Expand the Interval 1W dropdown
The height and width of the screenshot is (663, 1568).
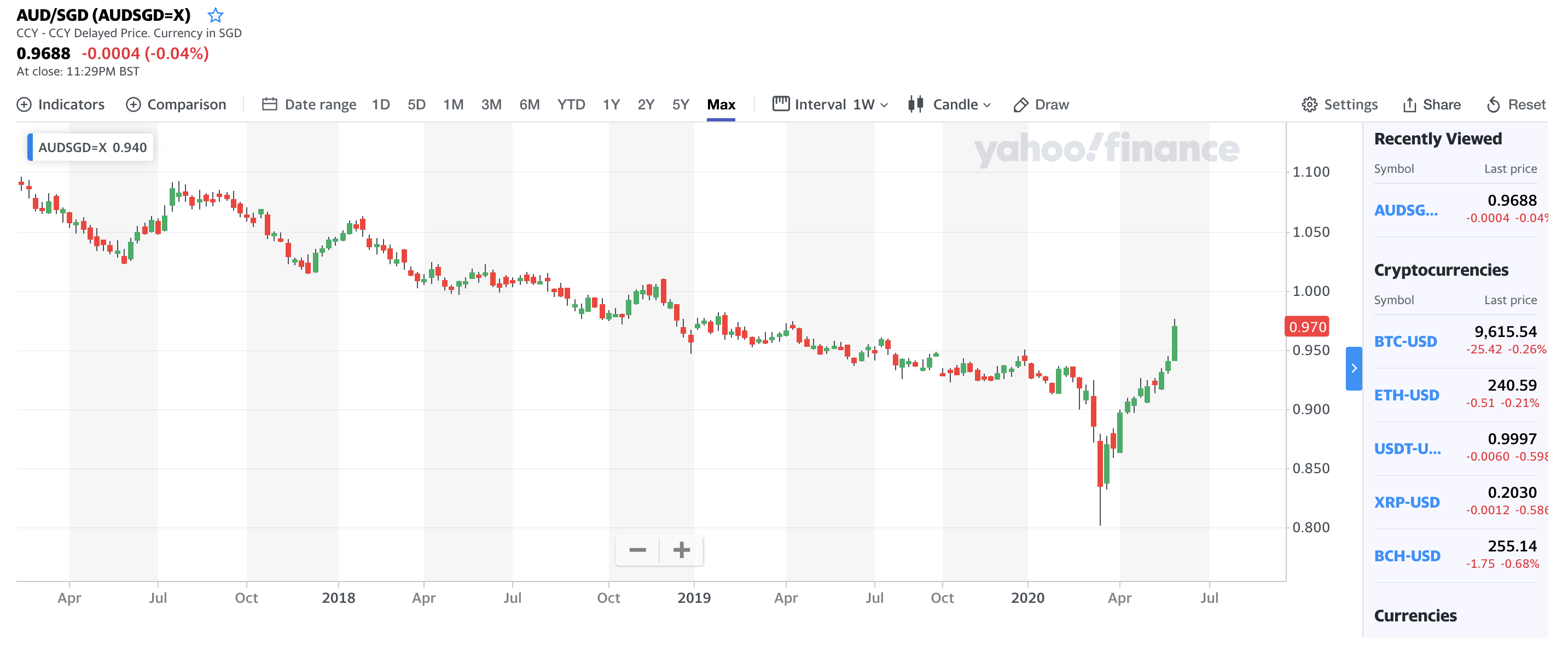point(831,104)
